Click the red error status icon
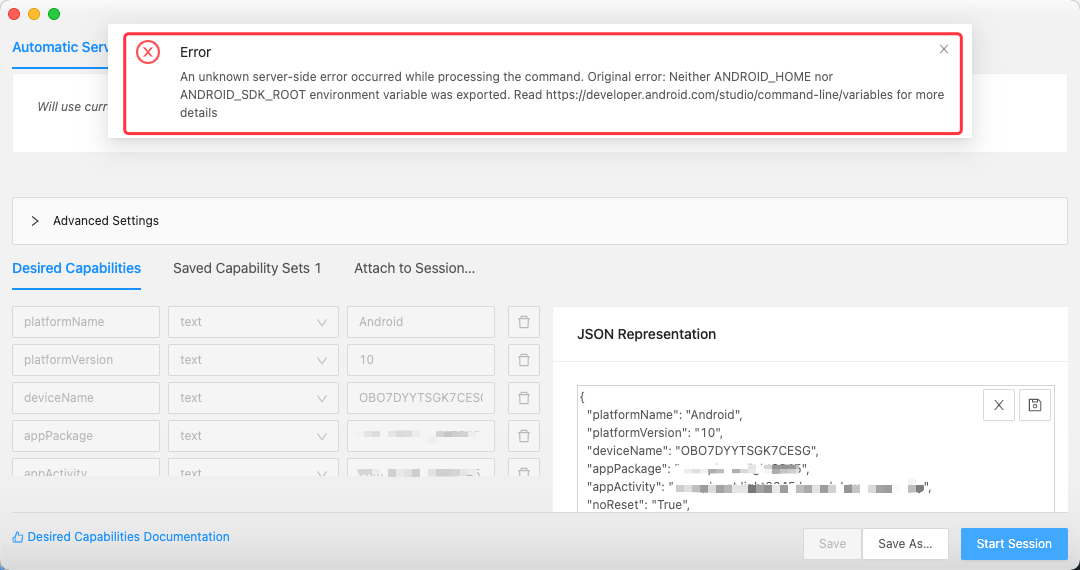 click(x=147, y=52)
